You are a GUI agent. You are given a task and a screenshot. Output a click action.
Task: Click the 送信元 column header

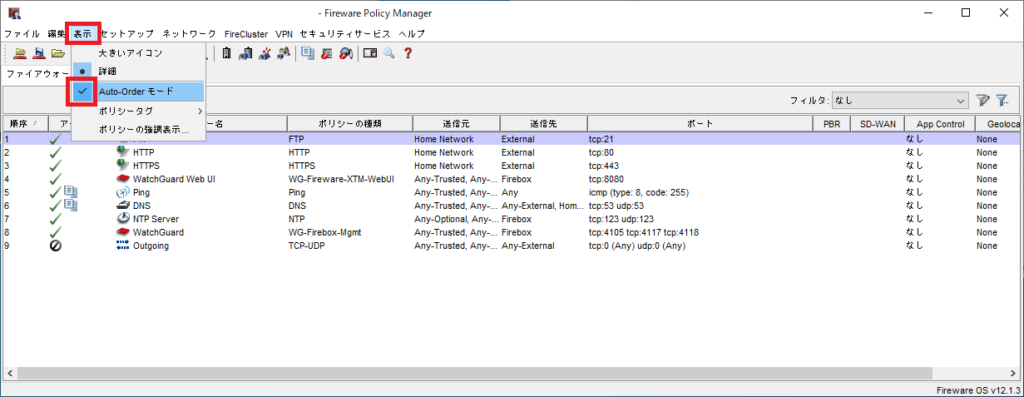click(456, 123)
